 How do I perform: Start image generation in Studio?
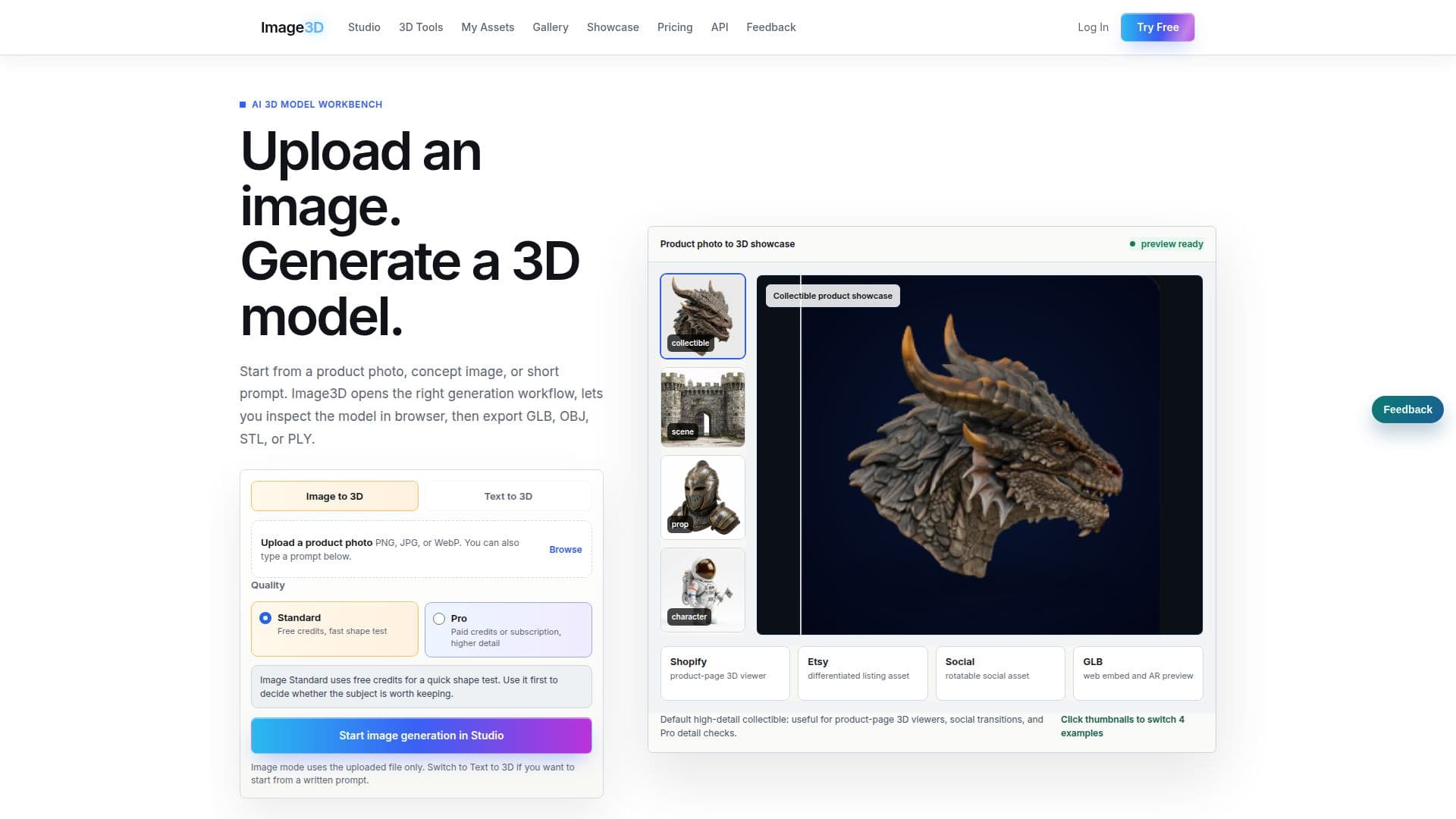coord(422,736)
